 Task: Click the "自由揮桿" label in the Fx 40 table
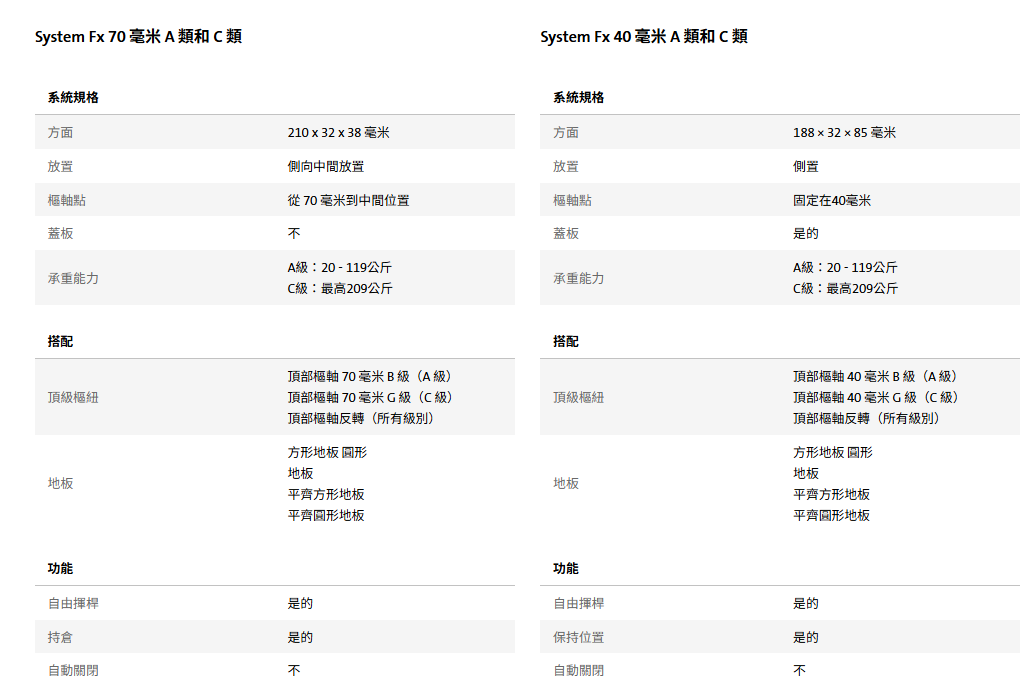pos(579,603)
